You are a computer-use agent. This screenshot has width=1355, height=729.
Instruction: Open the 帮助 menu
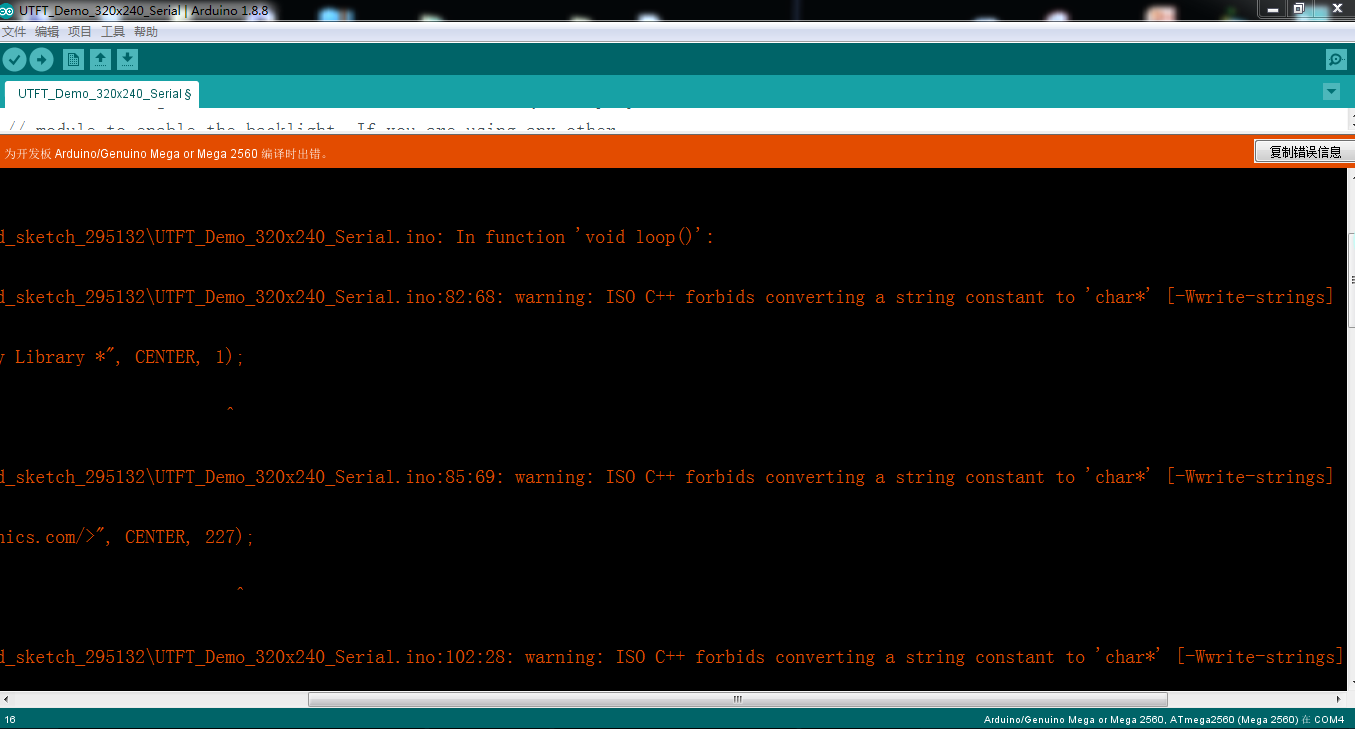tap(146, 32)
